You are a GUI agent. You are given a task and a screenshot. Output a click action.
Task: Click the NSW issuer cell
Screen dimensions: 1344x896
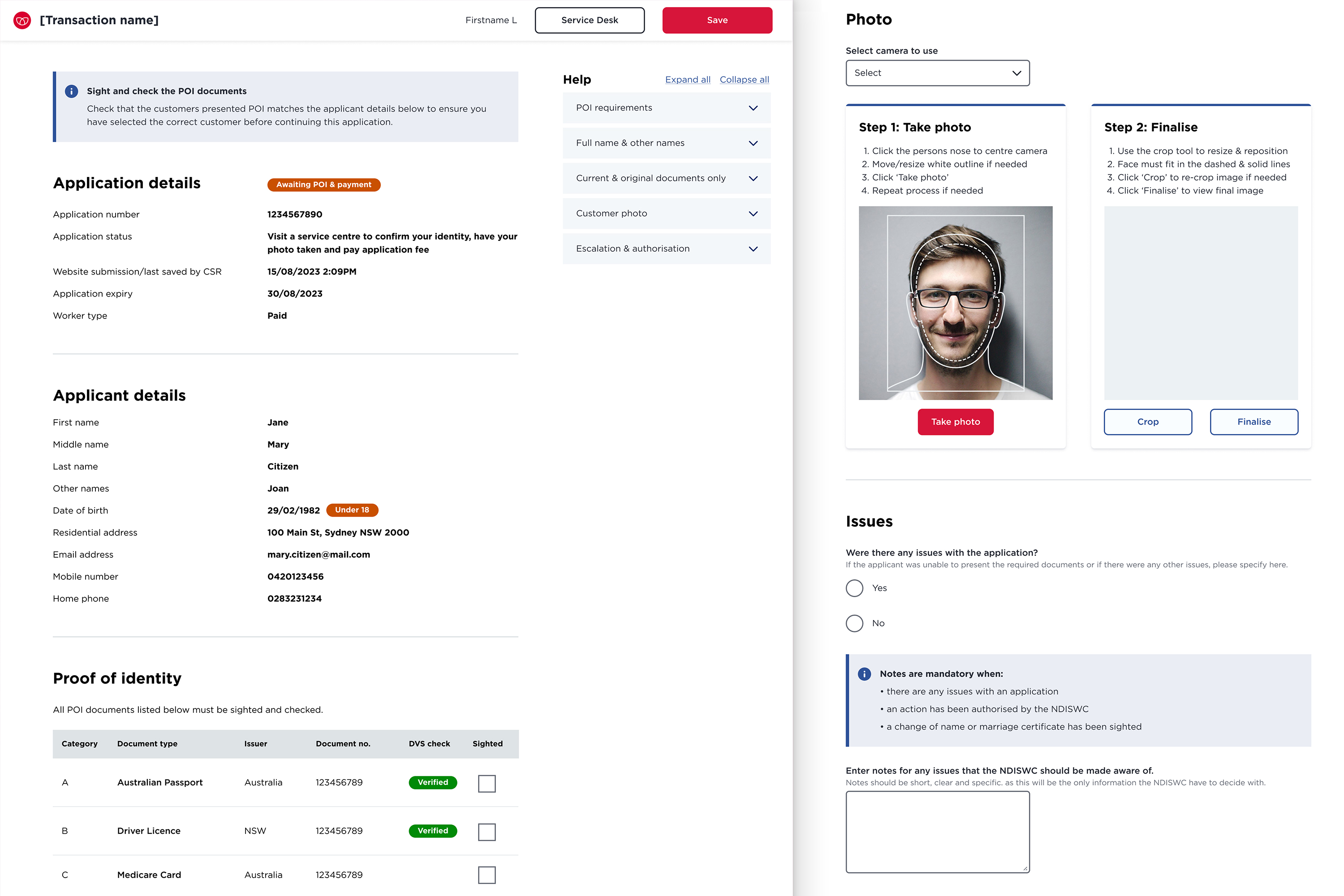[x=255, y=831]
